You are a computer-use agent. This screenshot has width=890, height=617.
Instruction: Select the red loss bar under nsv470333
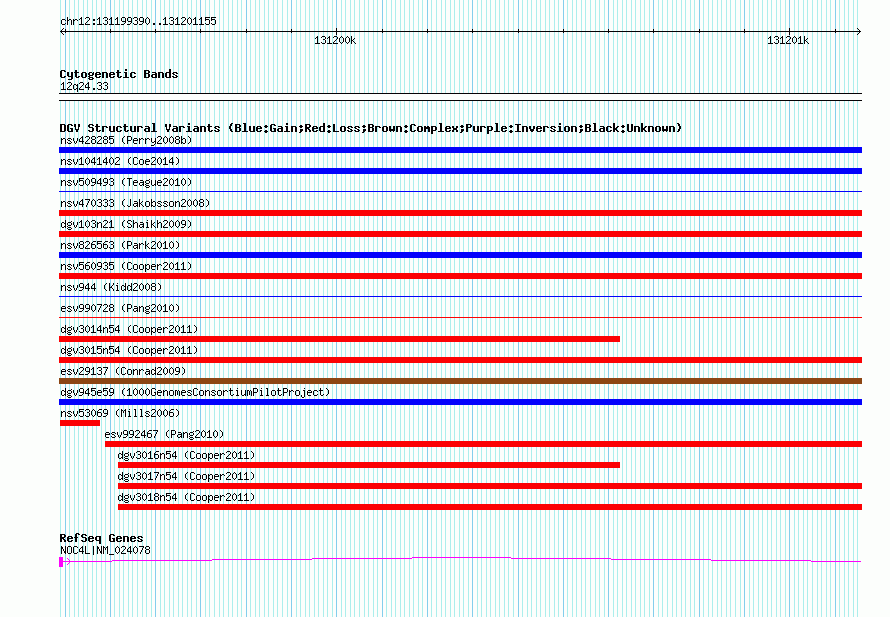[x=460, y=213]
